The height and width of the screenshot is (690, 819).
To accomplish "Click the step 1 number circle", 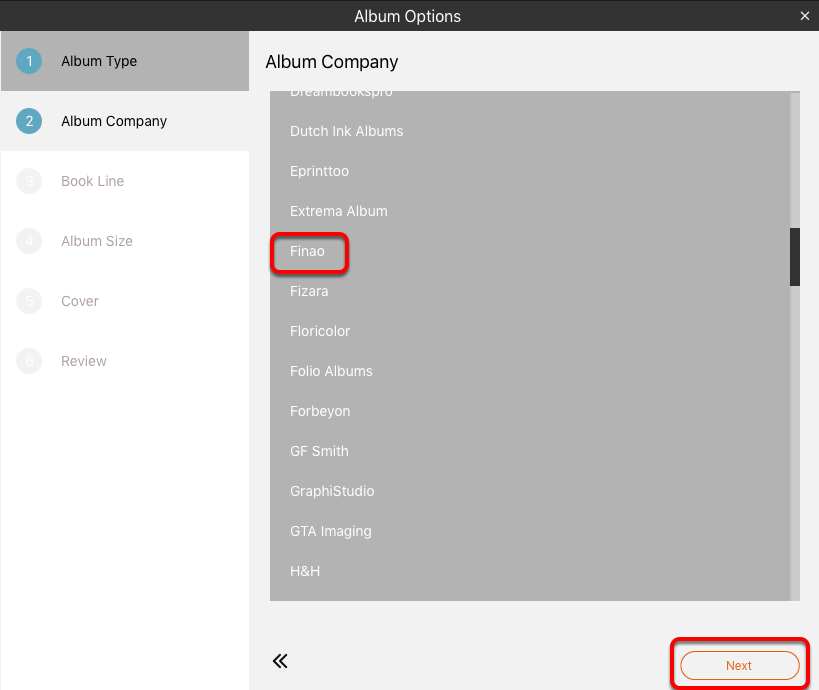I will (29, 61).
